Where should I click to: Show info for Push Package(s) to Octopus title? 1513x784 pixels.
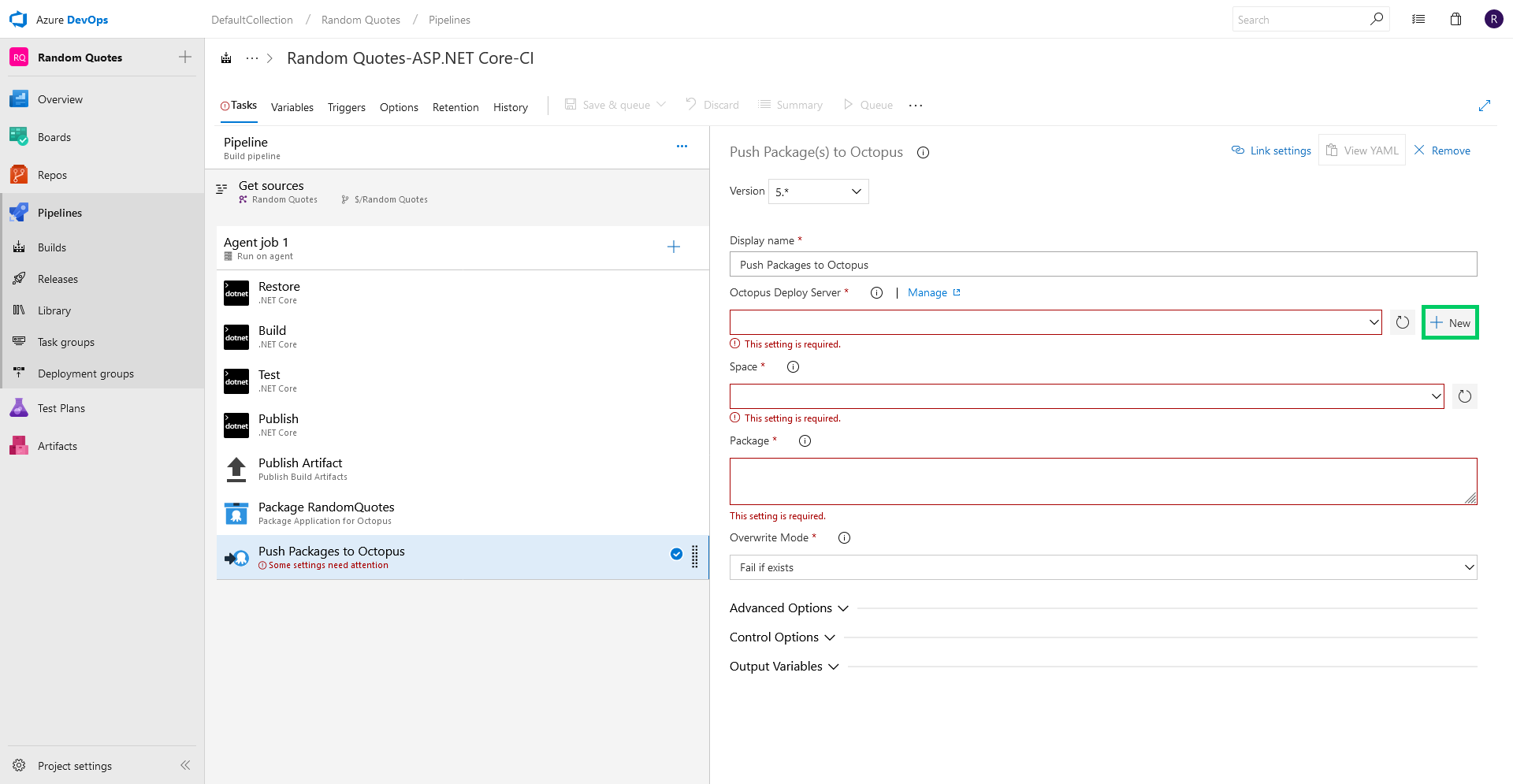923,153
